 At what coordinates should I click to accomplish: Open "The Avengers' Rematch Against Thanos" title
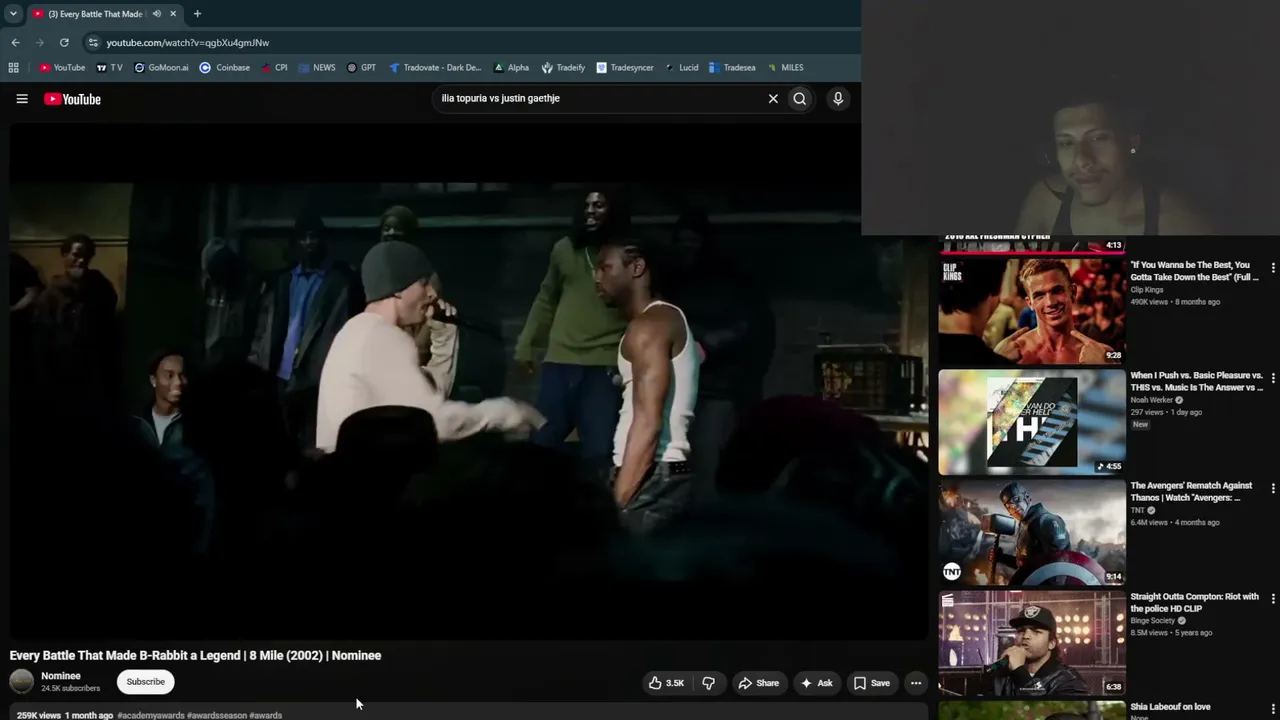pyautogui.click(x=1191, y=492)
